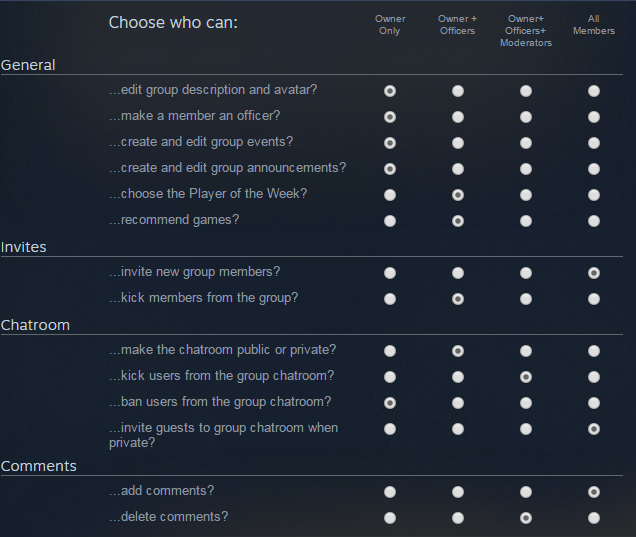Allow Owner+Officers+Moderators to ban chatroom users
This screenshot has width=636, height=537.
(526, 403)
